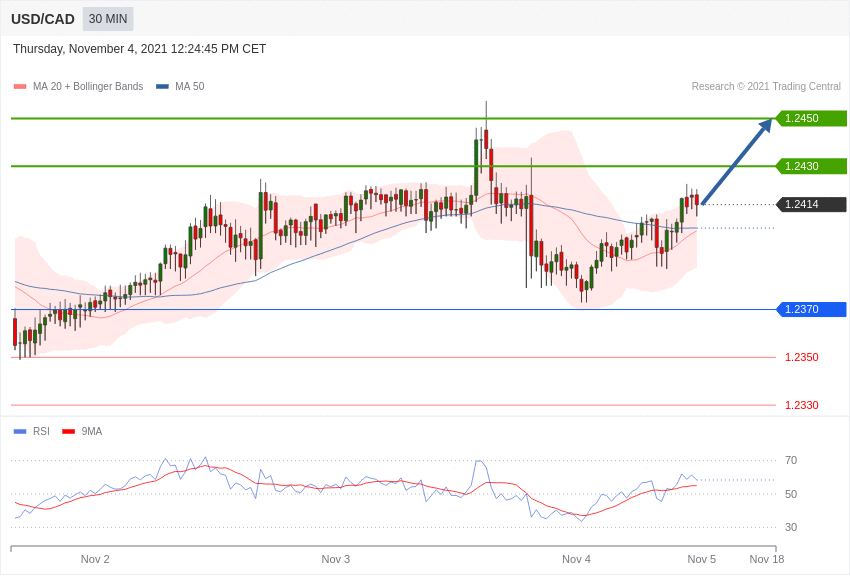Select the 1.2430 green resistance label
The width and height of the screenshot is (850, 576).
click(x=812, y=166)
